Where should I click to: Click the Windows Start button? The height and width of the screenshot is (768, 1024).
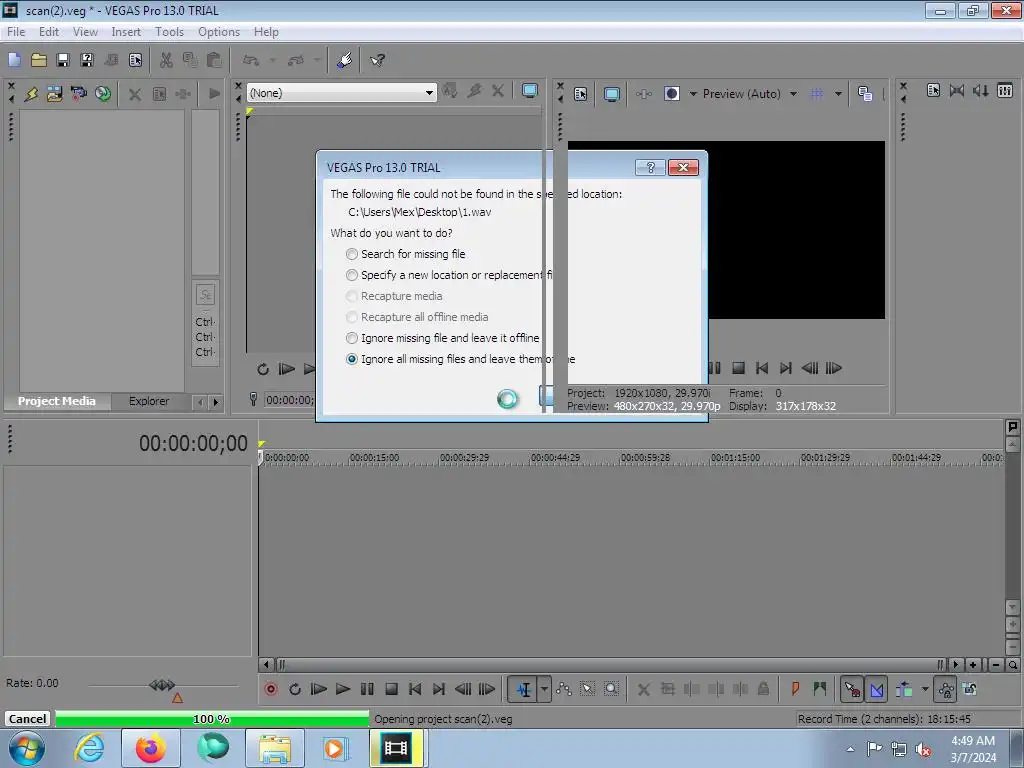tap(27, 748)
